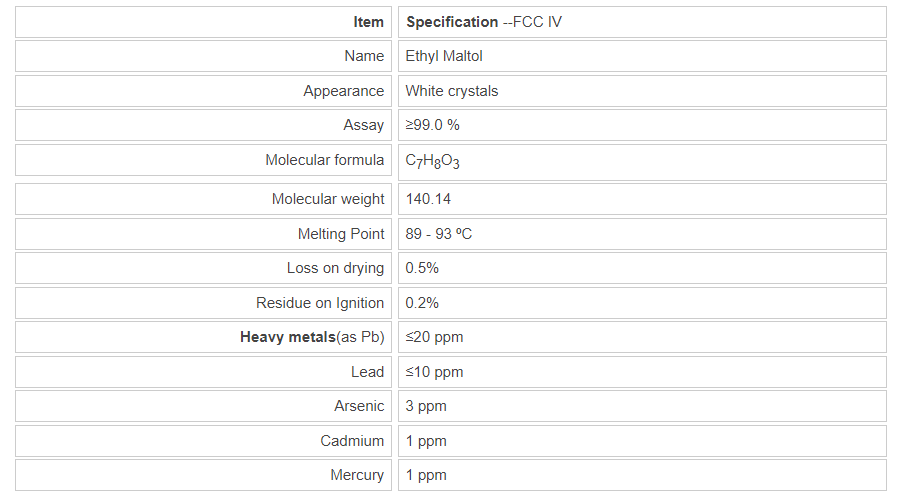The height and width of the screenshot is (495, 899).
Task: Select the "Residue on Ignition" label
Action: point(320,303)
